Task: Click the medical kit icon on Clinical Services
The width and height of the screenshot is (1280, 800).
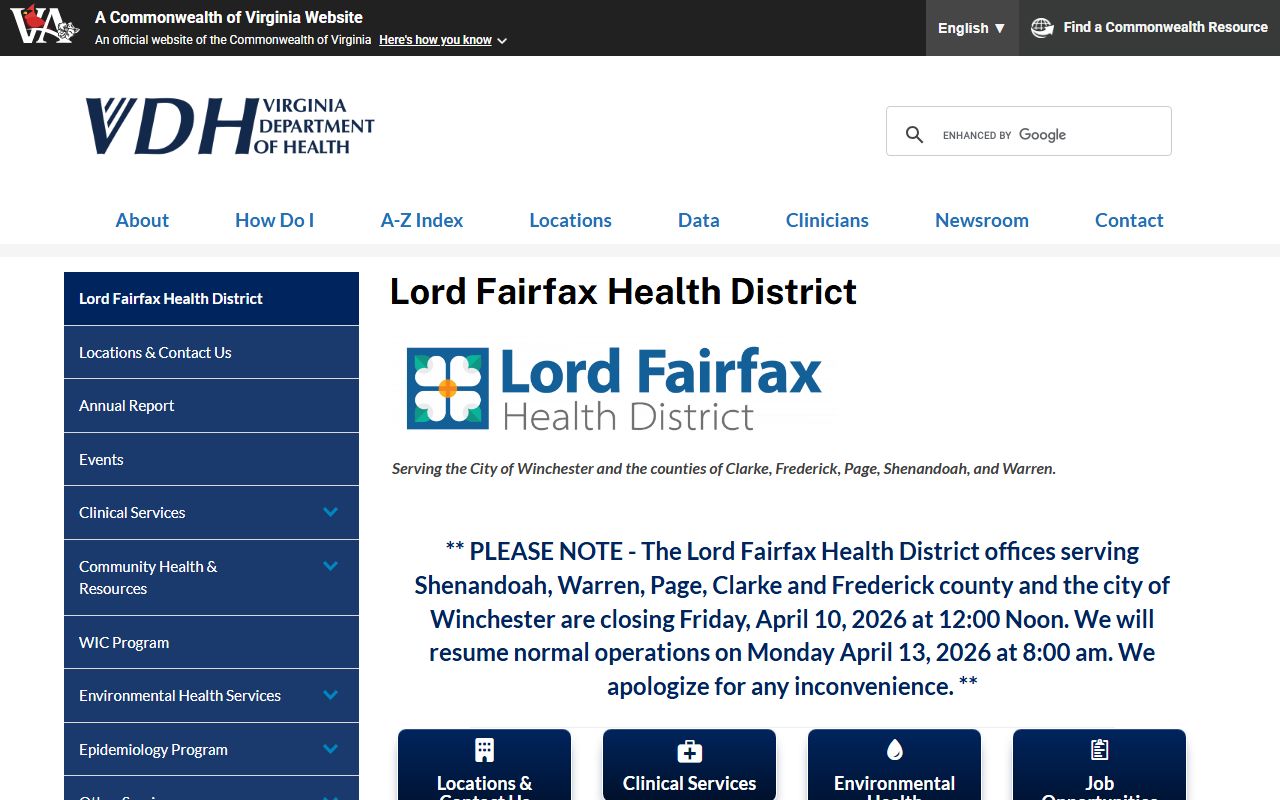Action: click(x=689, y=751)
